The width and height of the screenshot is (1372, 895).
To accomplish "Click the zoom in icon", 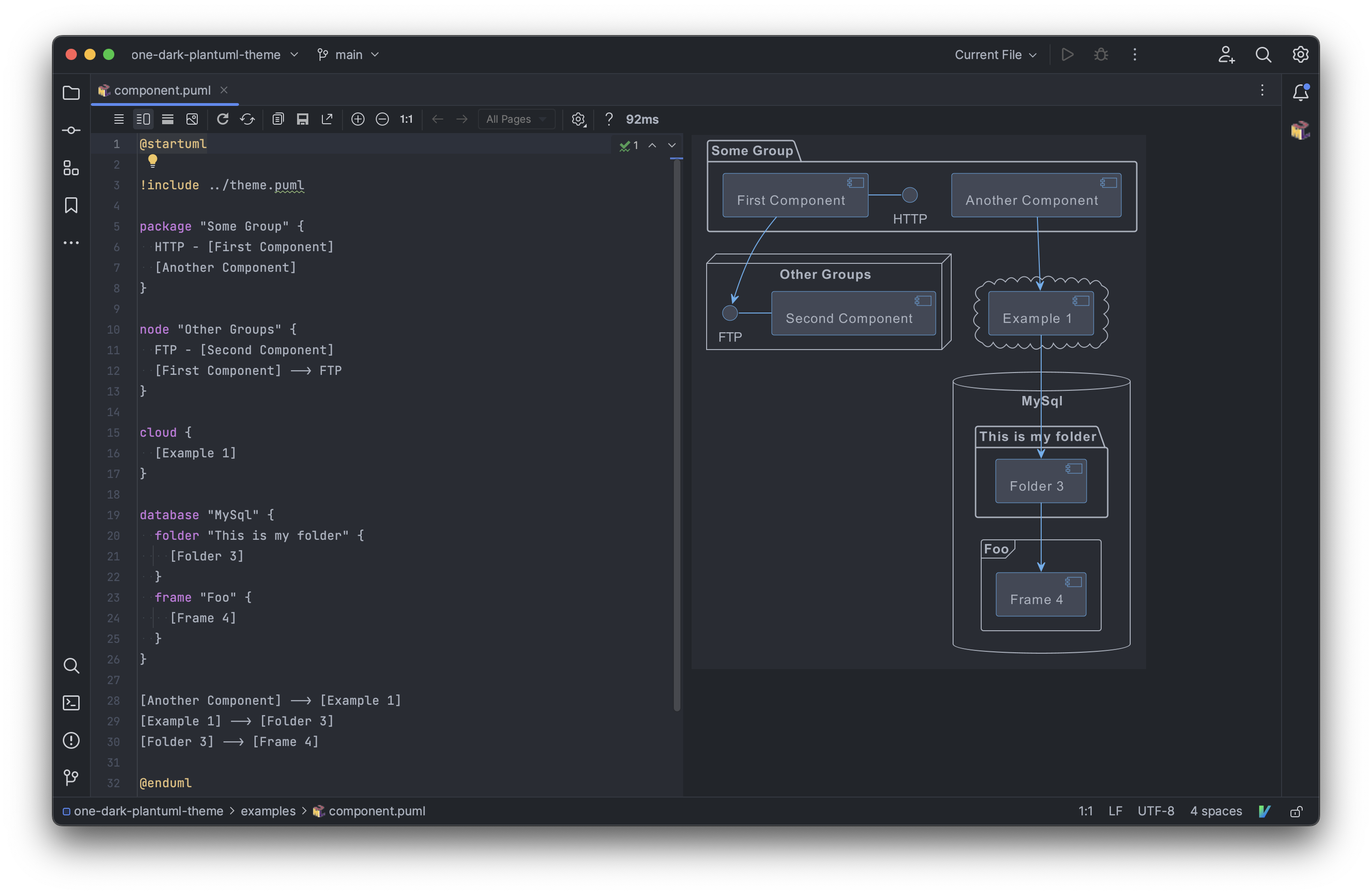I will 358,119.
